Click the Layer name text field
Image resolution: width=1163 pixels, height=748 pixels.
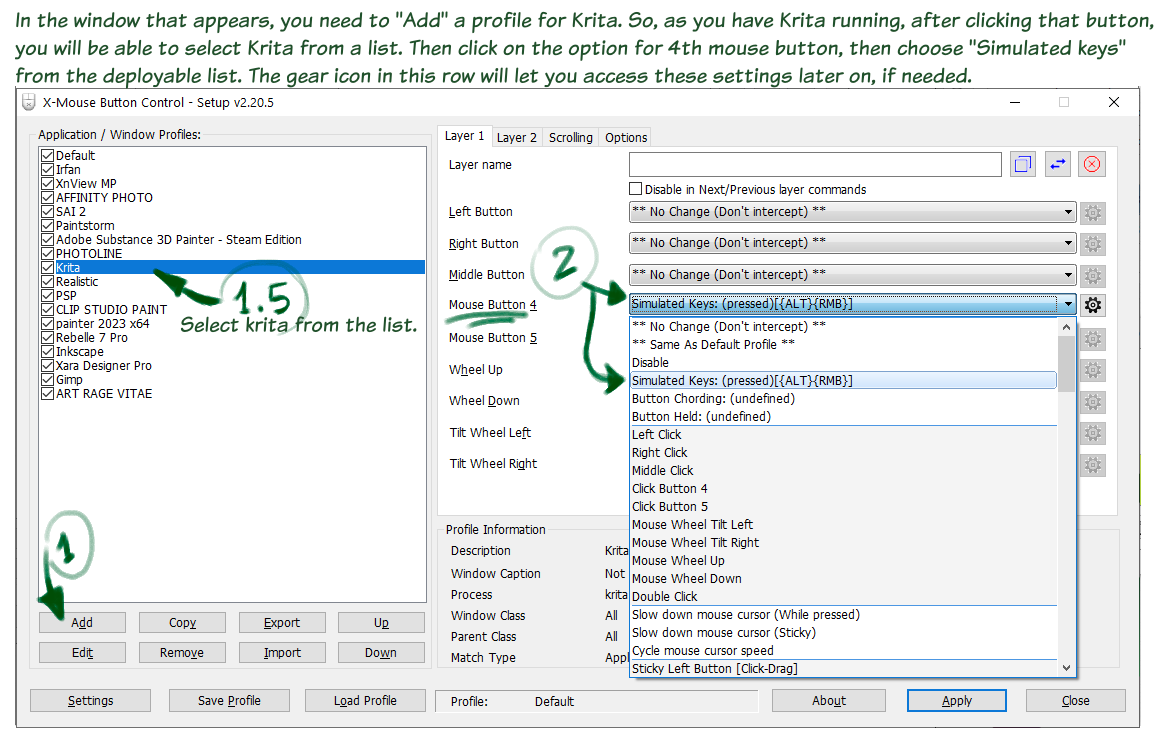814,165
